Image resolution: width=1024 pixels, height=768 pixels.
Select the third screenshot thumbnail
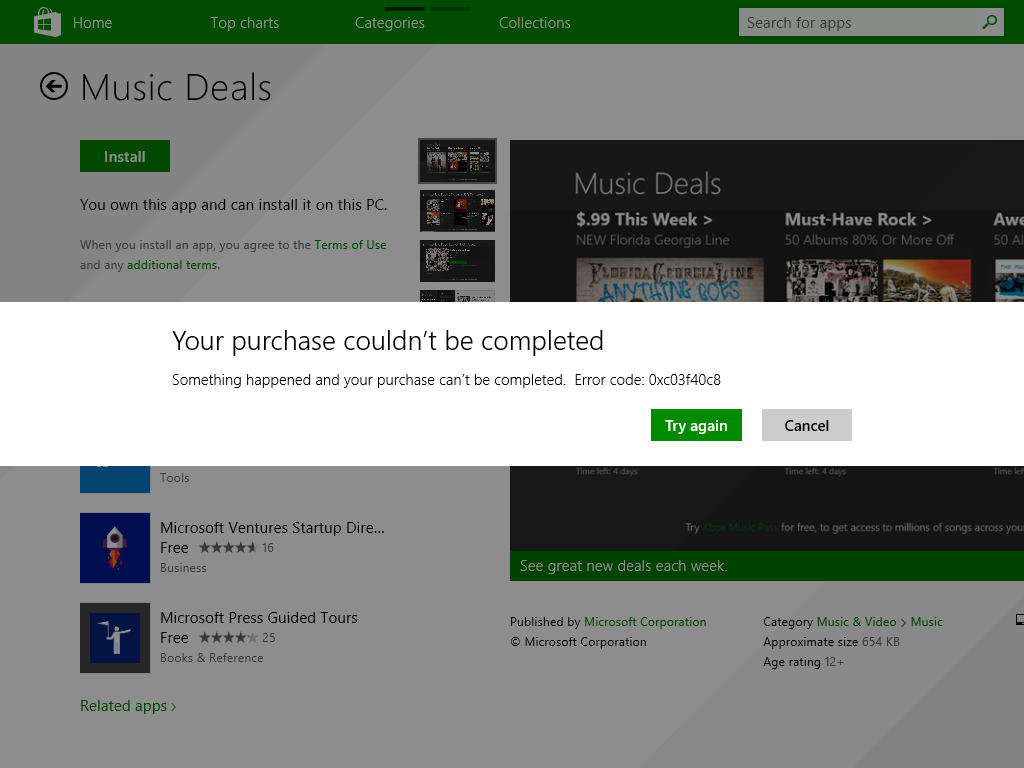(457, 261)
